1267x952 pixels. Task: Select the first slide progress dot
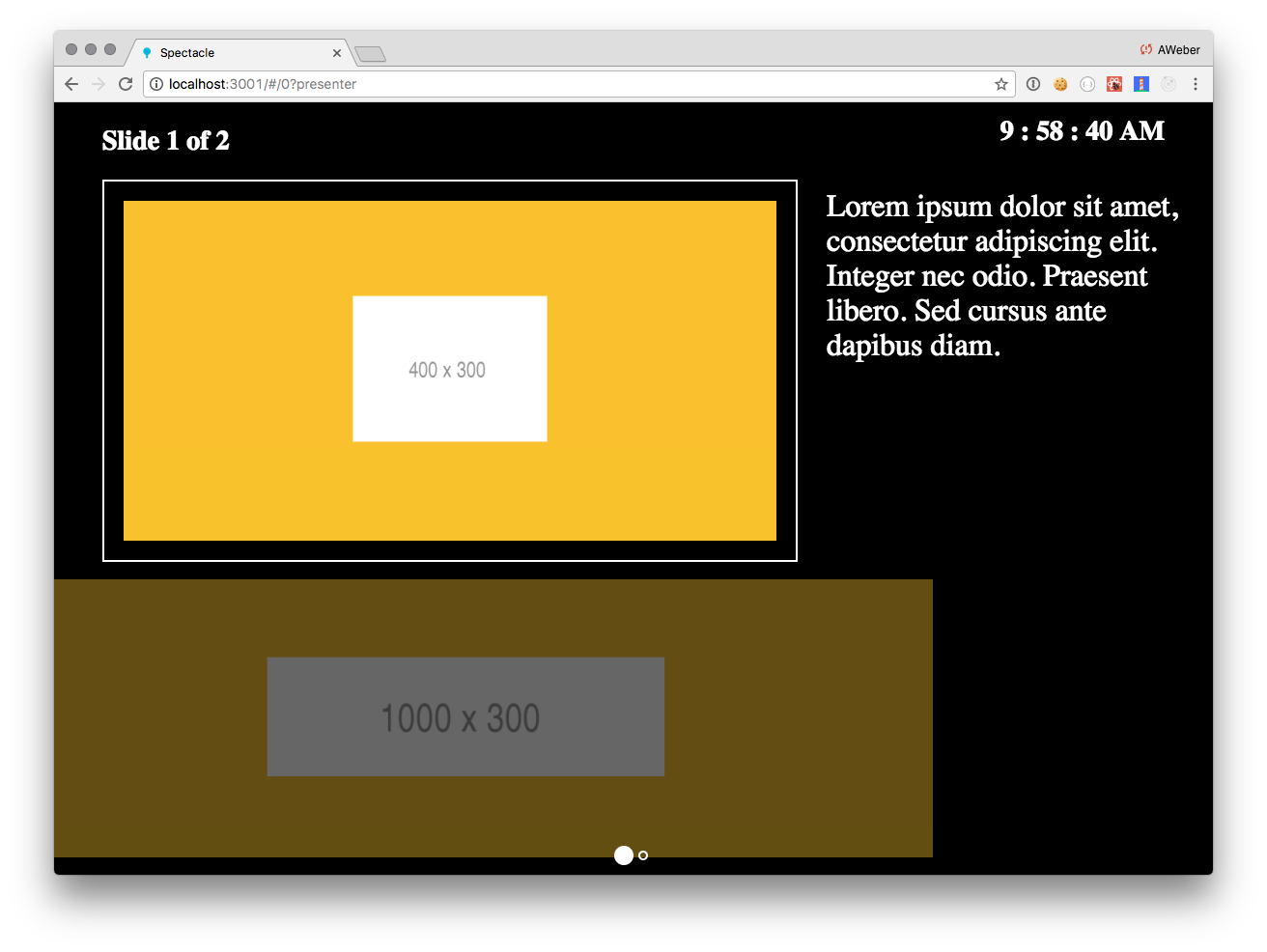tap(624, 855)
